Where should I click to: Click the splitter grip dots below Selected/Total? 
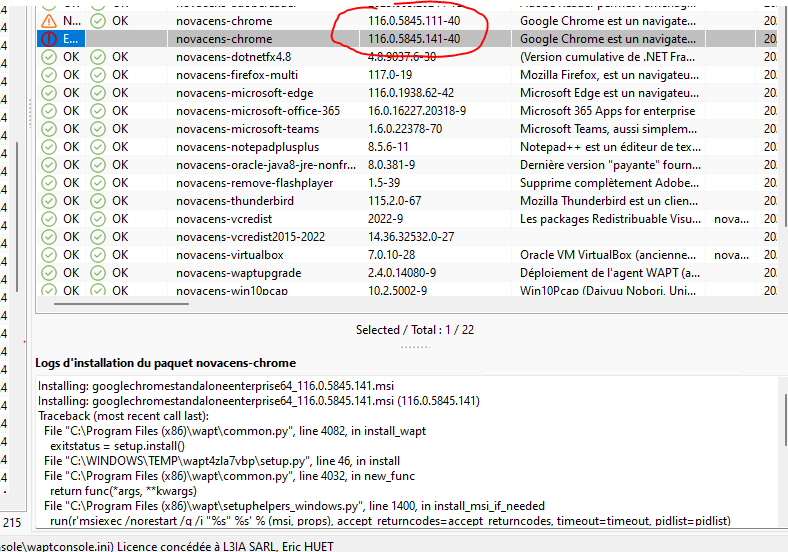click(x=415, y=347)
